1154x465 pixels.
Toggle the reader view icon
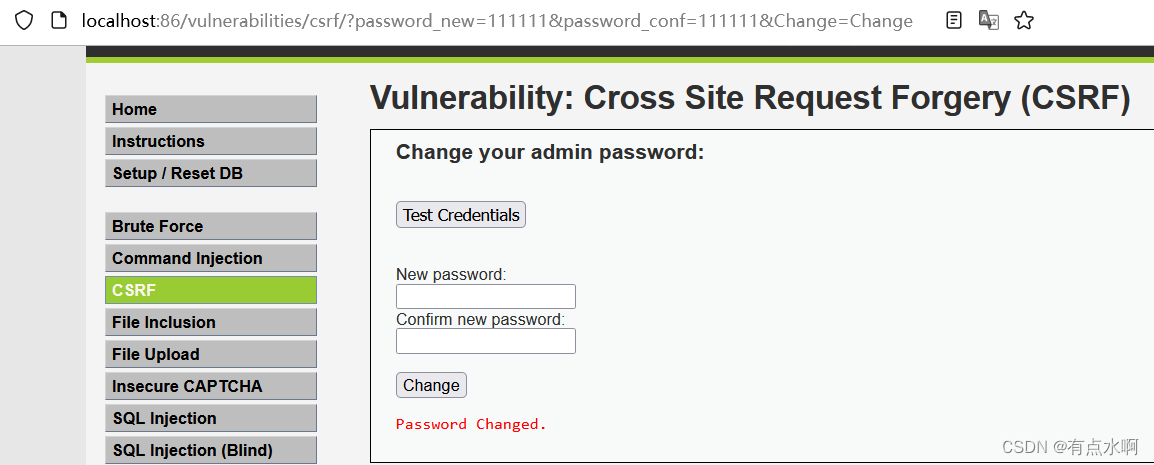tap(954, 21)
